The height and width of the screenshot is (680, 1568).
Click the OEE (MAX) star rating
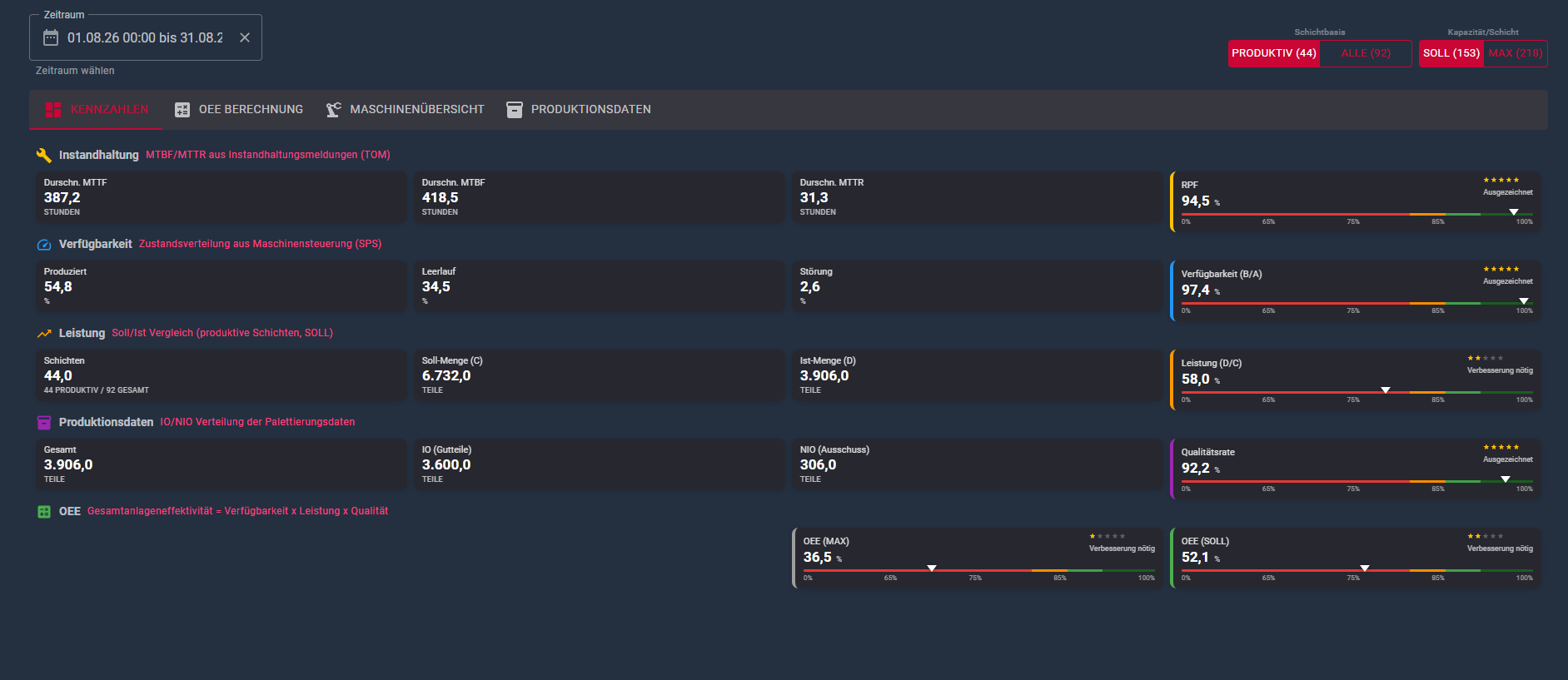point(1107,536)
